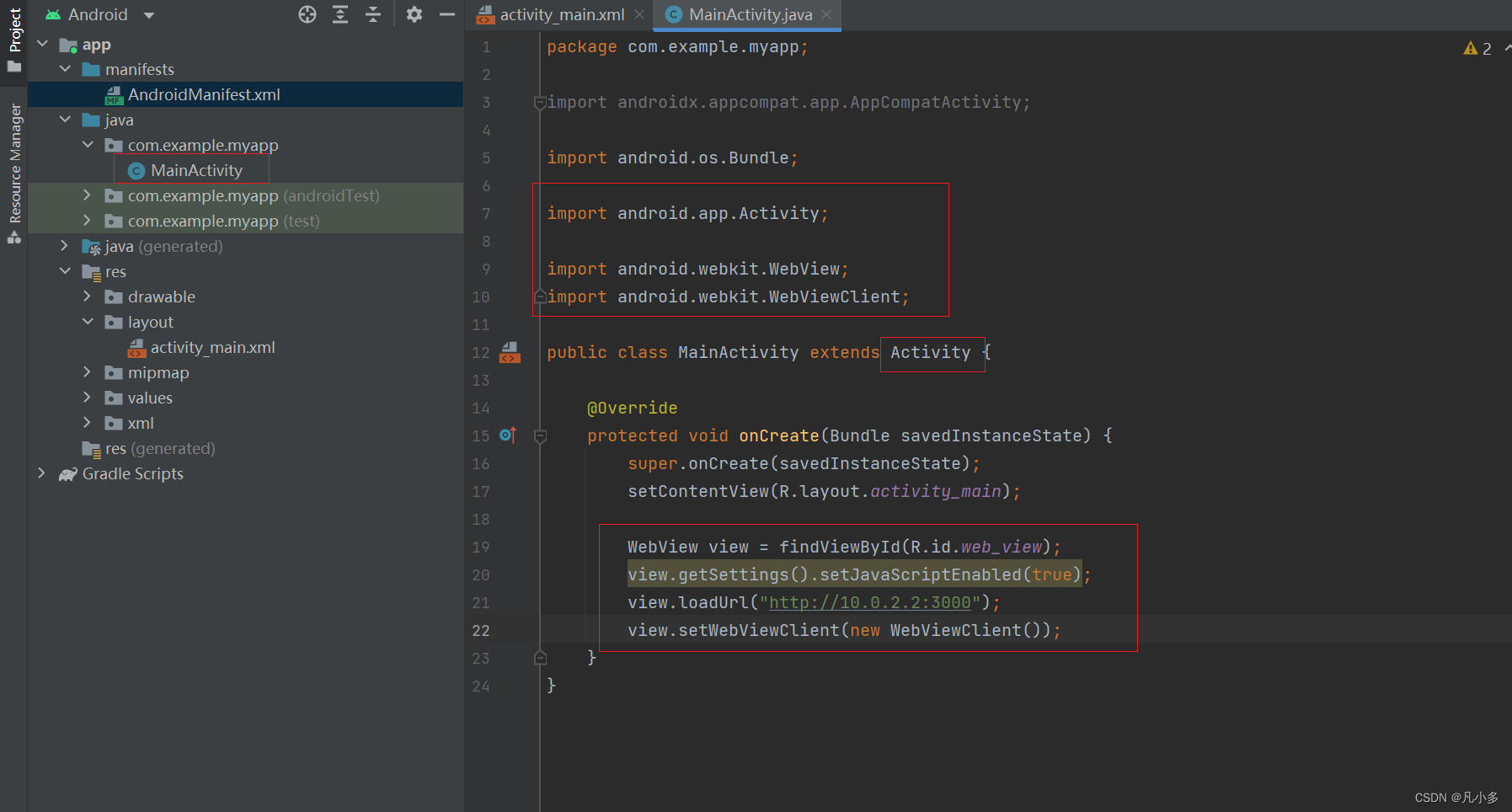Click the drawable folder icon

tap(114, 296)
